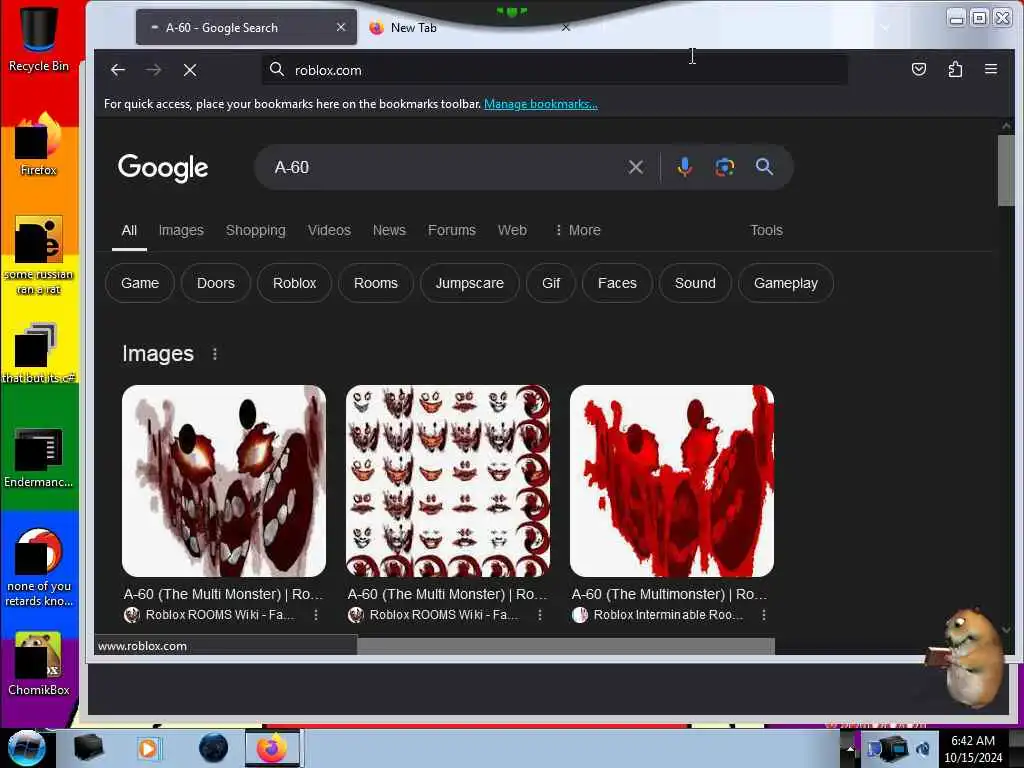Viewport: 1024px width, 768px height.
Task: Open 'that but its c#' desktop icon
Action: tap(39, 353)
